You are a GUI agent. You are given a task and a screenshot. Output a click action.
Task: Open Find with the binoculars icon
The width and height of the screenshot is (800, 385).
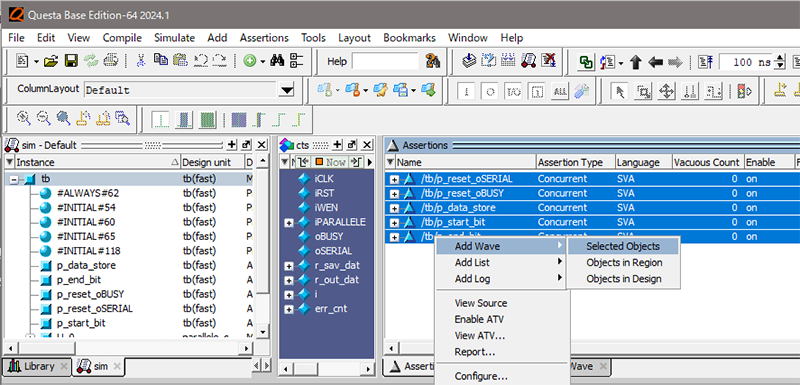coord(277,62)
